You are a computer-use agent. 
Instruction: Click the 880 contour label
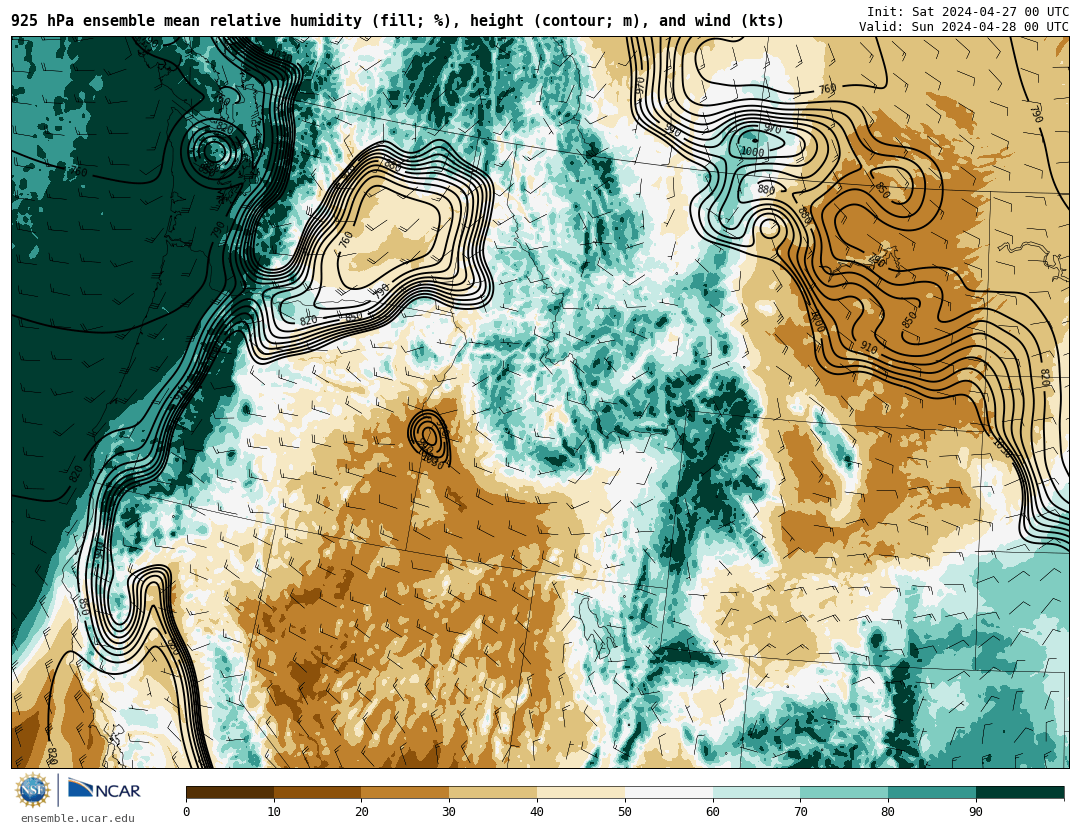766,189
